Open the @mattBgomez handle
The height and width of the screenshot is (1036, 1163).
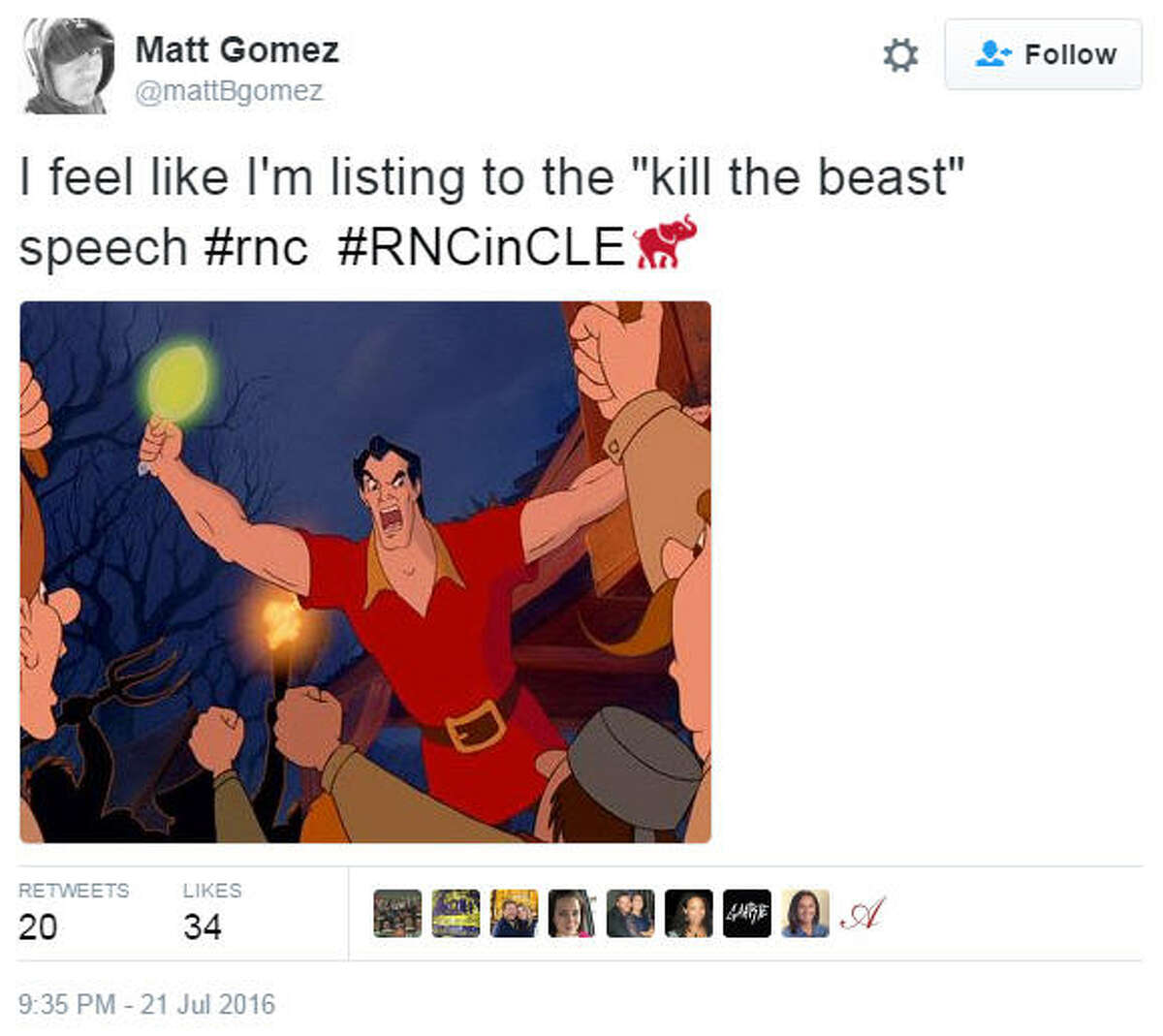click(x=229, y=91)
